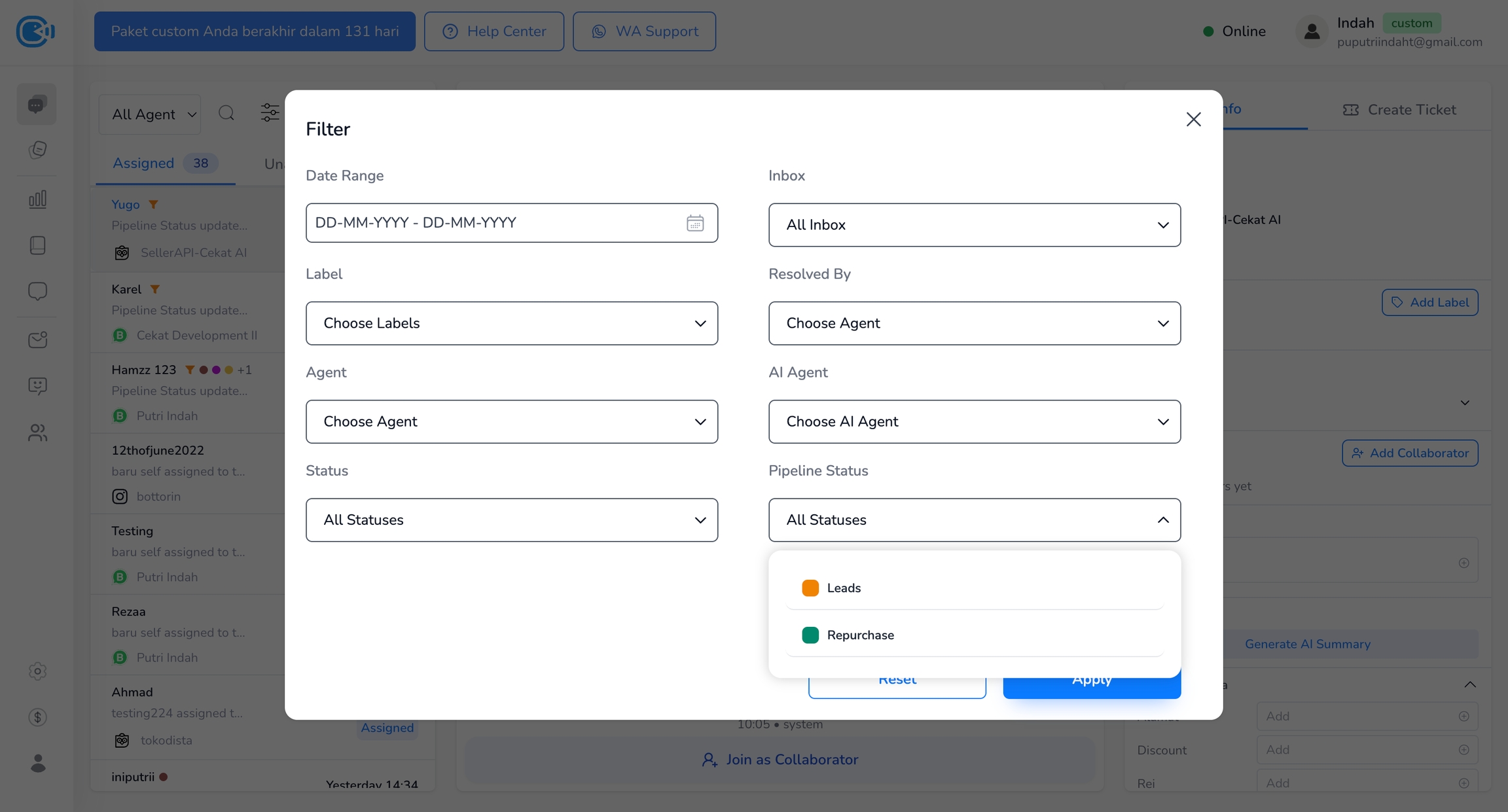Image resolution: width=1508 pixels, height=812 pixels.
Task: Close the Filter dialog with X
Action: point(1193,119)
